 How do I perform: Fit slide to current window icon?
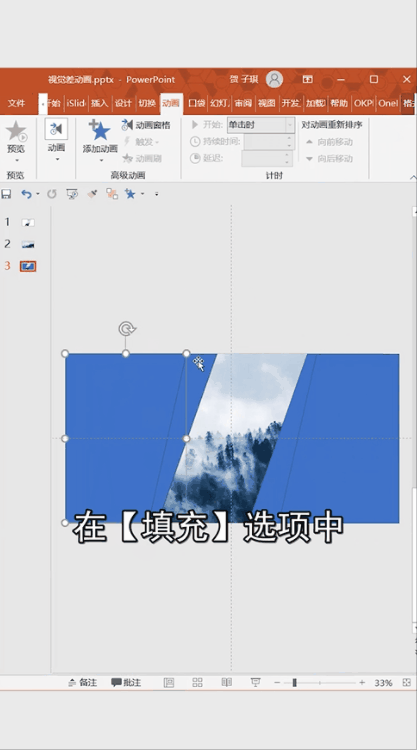coord(406,683)
